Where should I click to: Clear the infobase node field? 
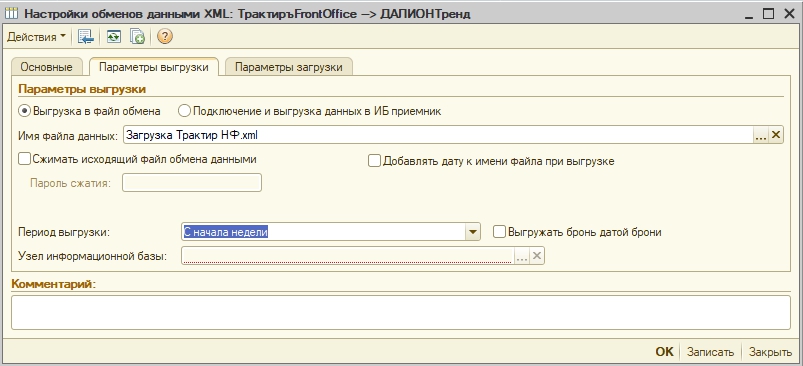(x=537, y=256)
